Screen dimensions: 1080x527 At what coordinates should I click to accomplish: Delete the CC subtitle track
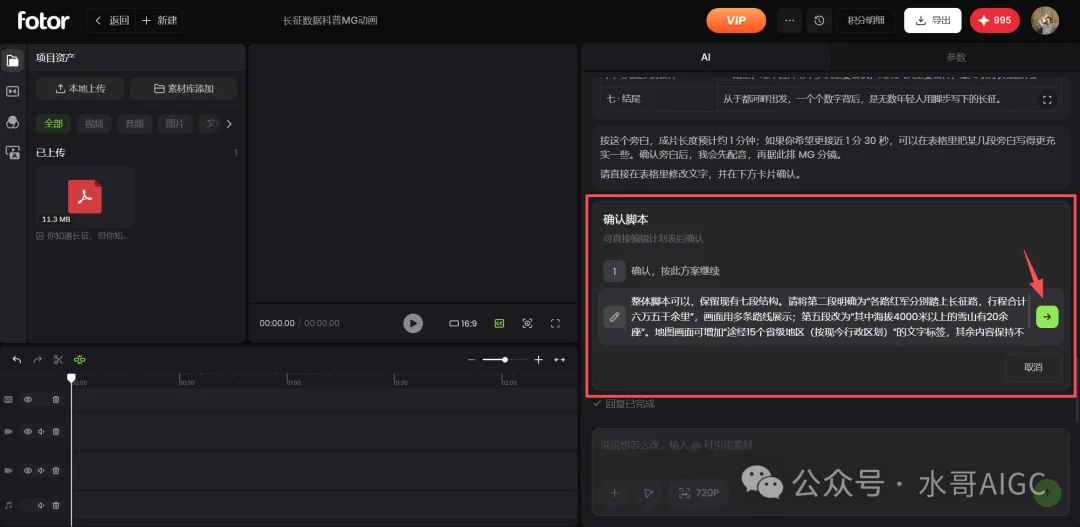tap(56, 400)
